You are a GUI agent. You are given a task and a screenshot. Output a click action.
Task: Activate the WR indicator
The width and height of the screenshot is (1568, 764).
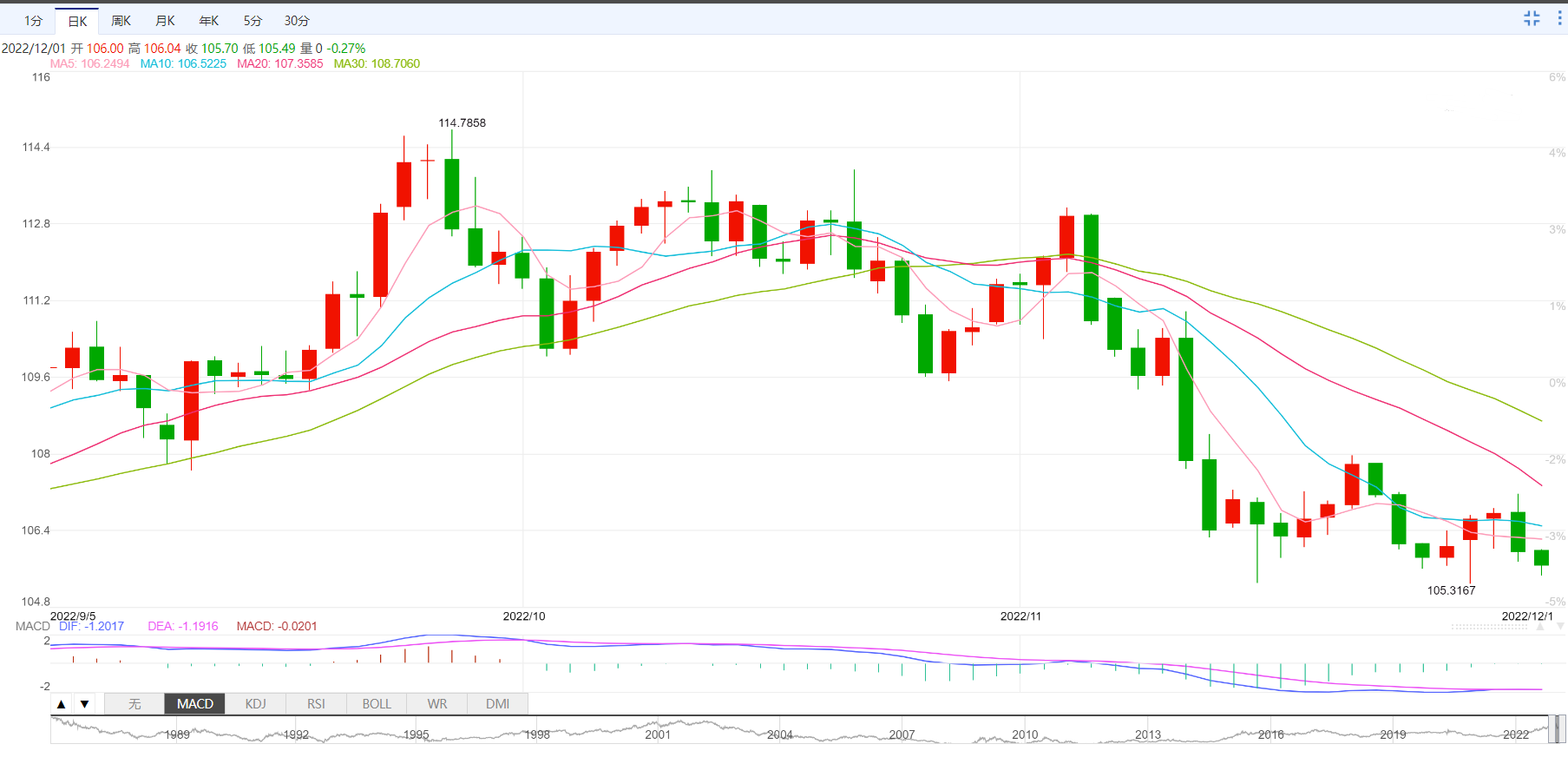[x=437, y=704]
